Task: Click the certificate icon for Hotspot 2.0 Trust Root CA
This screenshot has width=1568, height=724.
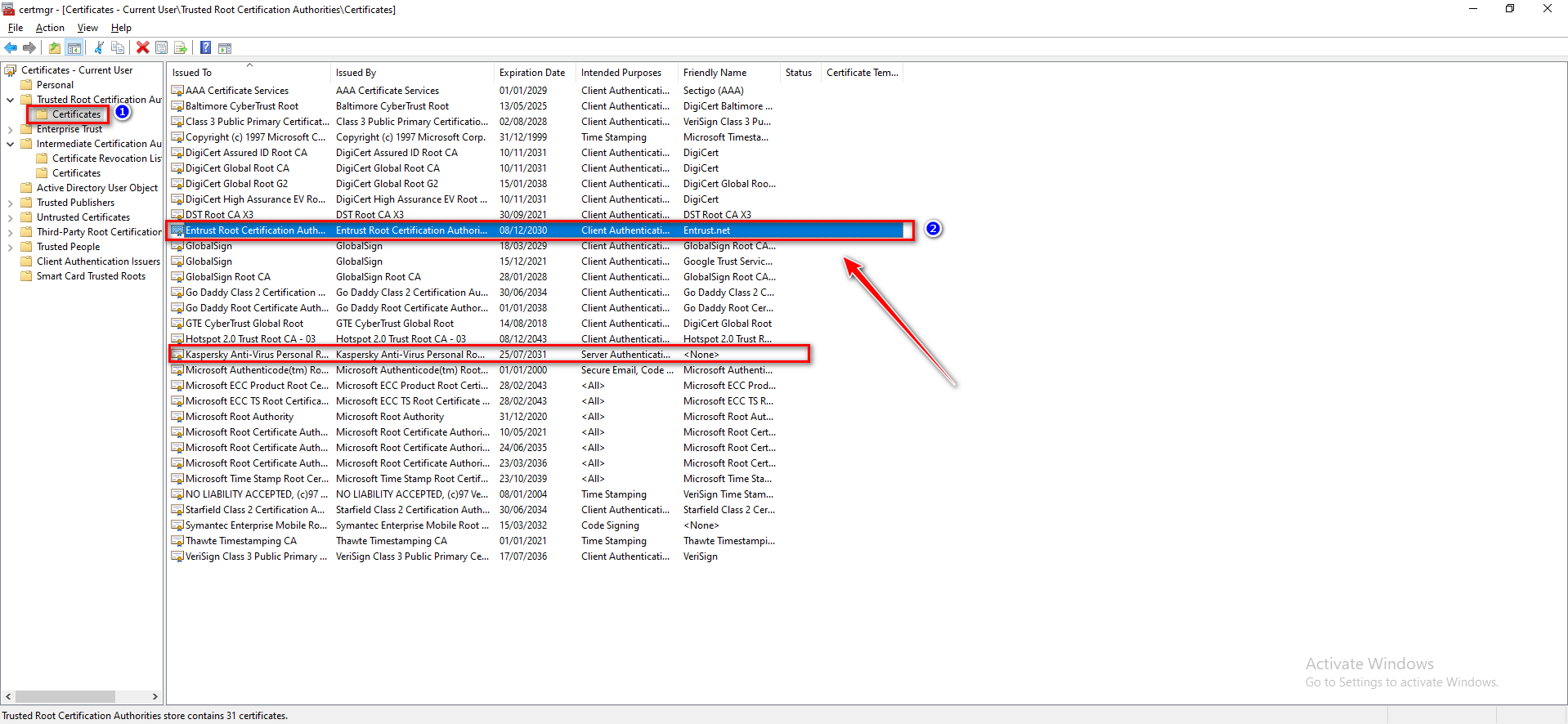Action: [x=177, y=339]
